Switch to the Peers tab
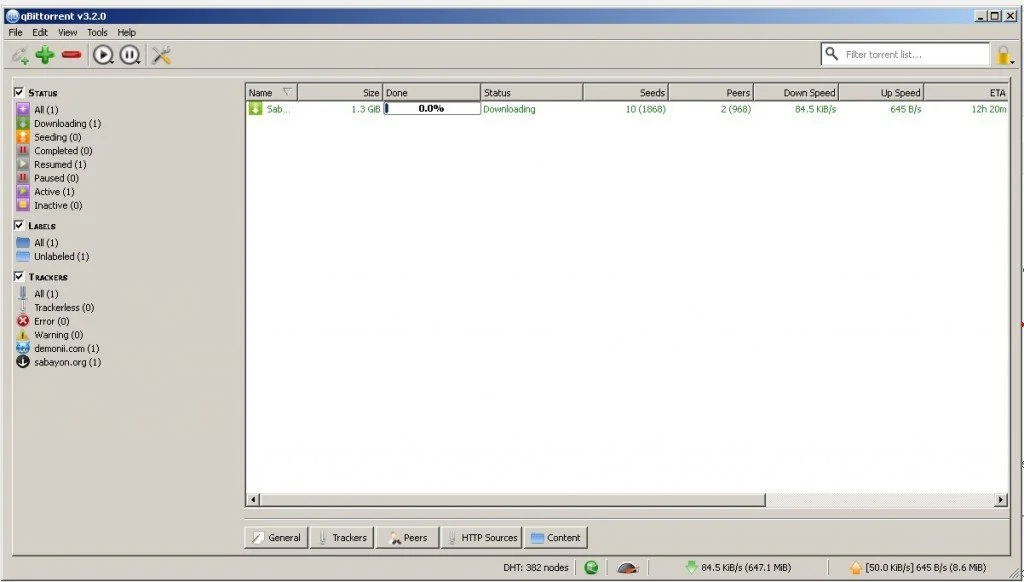Image resolution: width=1024 pixels, height=582 pixels. (408, 538)
